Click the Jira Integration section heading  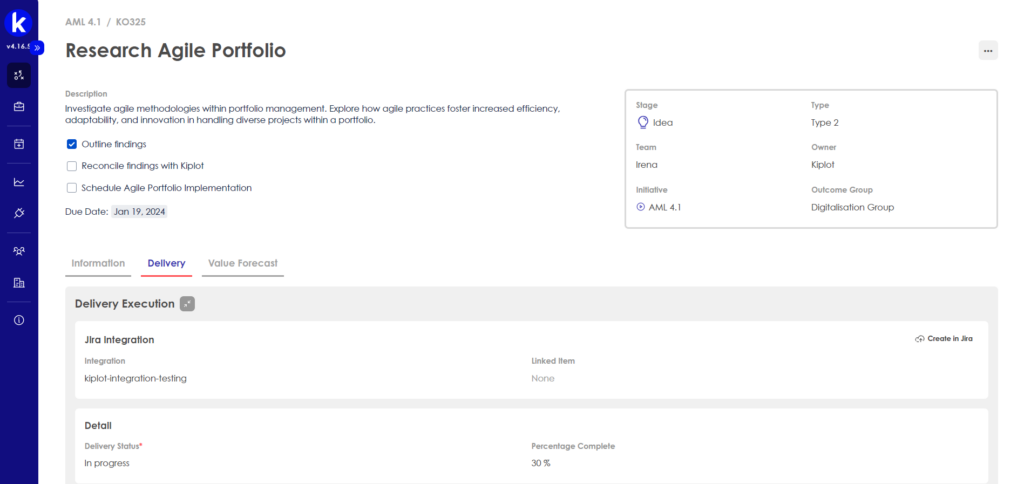[120, 340]
